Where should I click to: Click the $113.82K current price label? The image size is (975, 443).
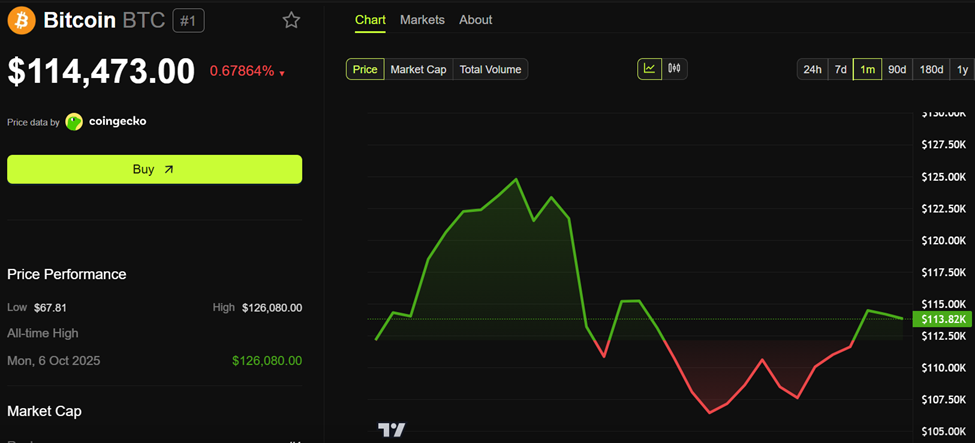(x=941, y=319)
